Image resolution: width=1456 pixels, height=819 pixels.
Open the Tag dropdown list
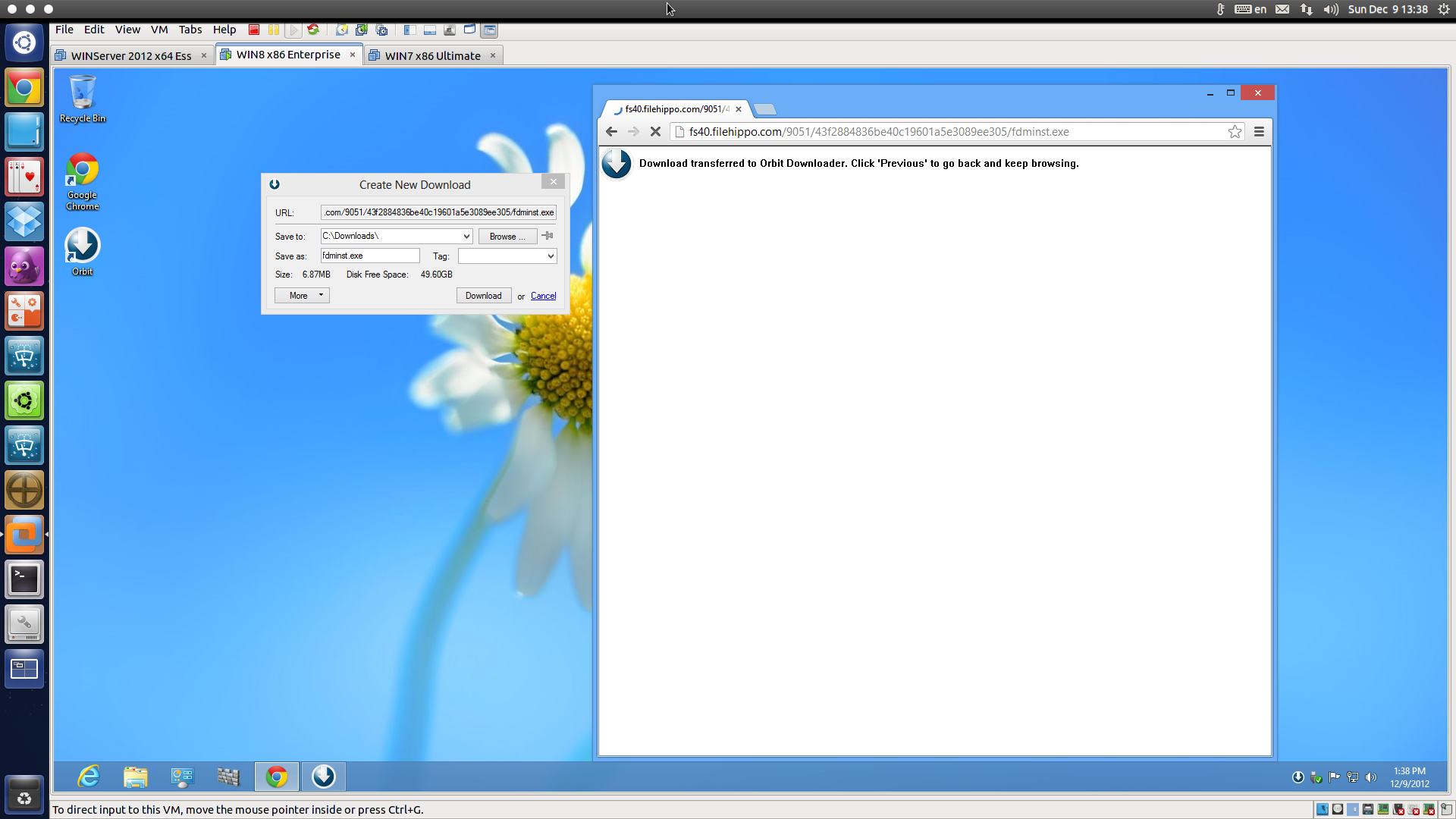pyautogui.click(x=551, y=256)
